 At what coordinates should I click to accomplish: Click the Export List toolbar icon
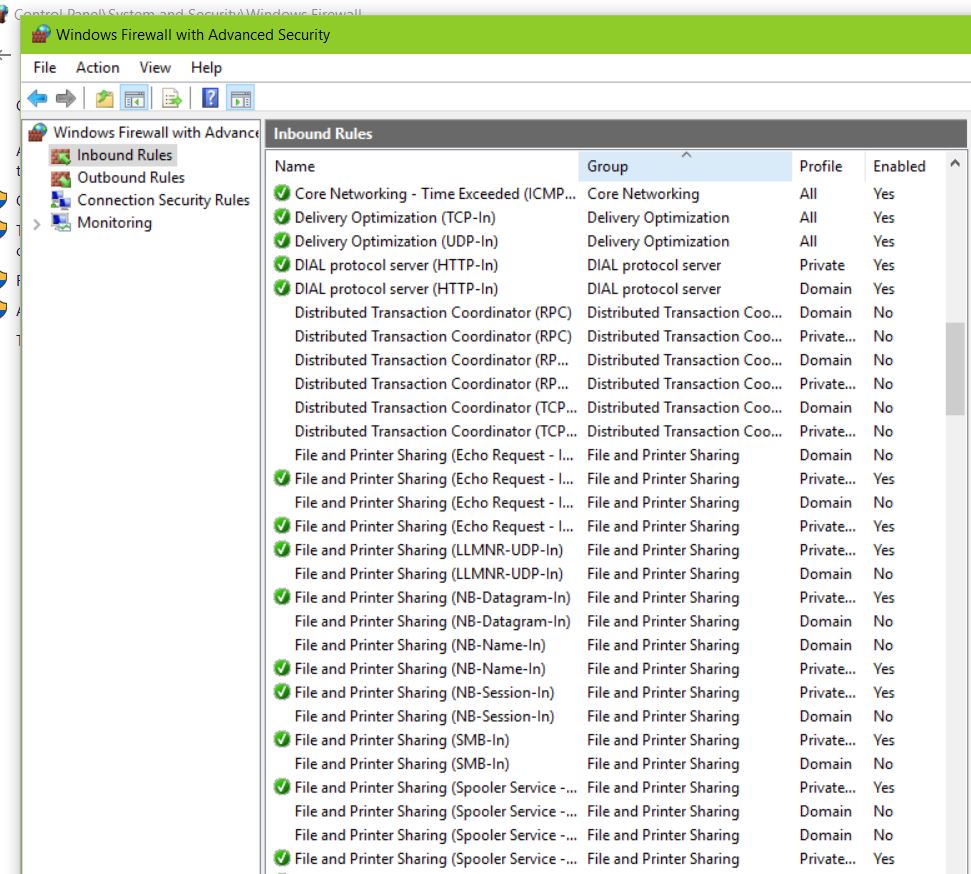point(172,98)
